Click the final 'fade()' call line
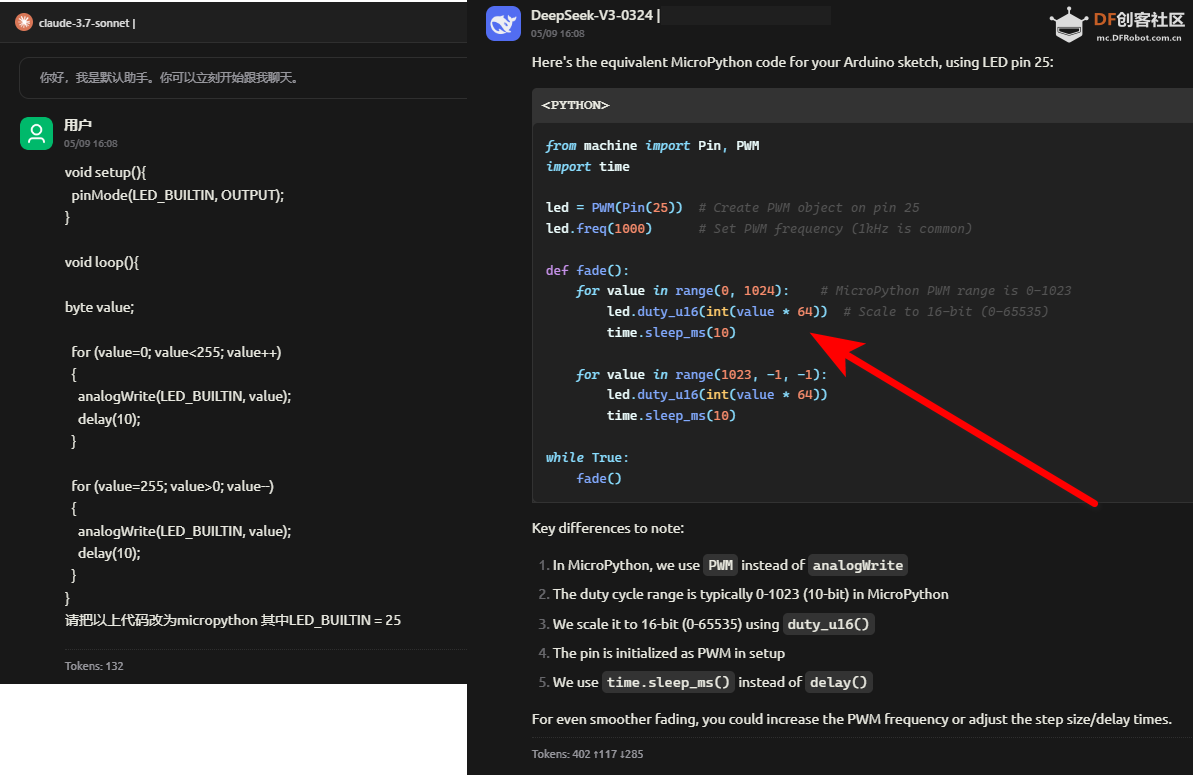The height and width of the screenshot is (783, 1202). pyautogui.click(x=599, y=478)
